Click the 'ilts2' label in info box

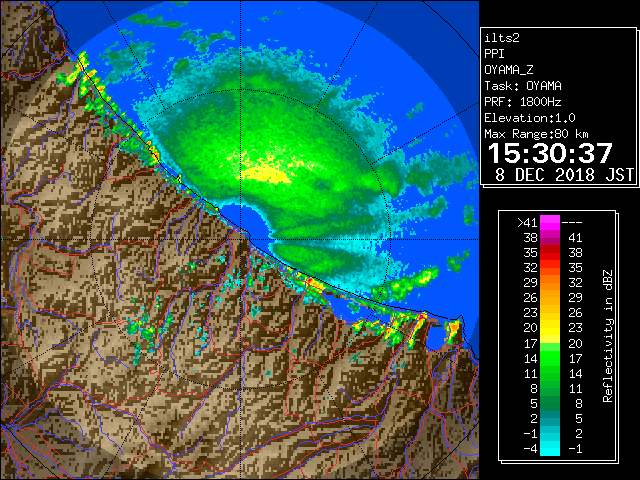click(x=502, y=38)
